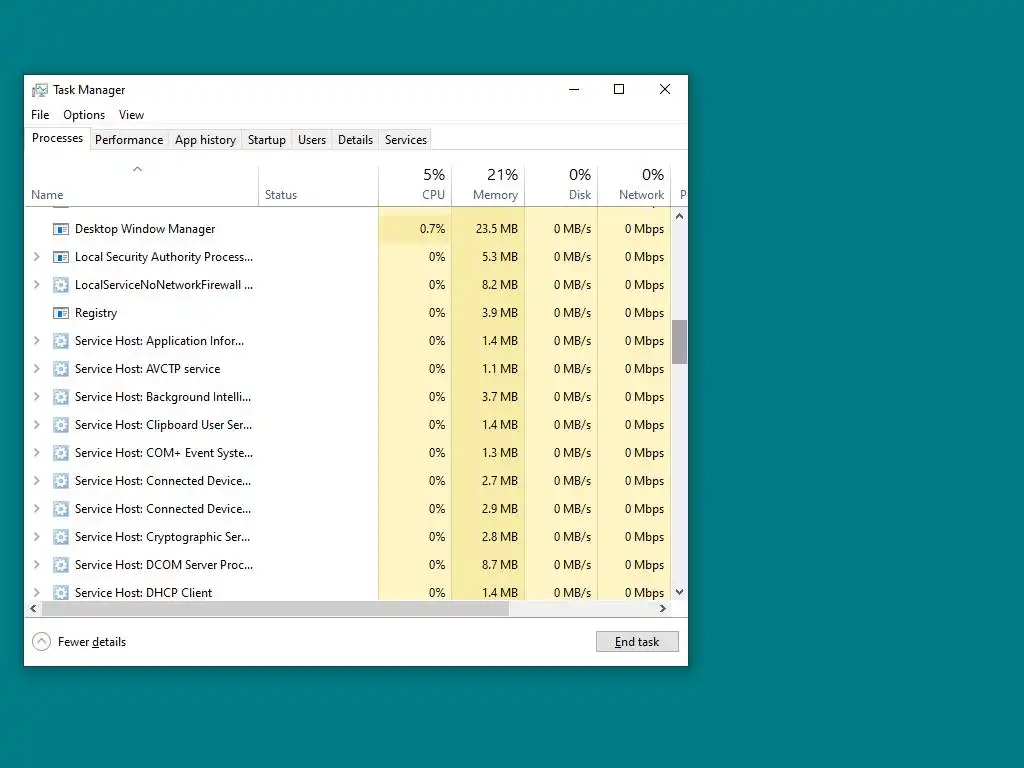Click the Clipboard User Service gear icon

[61, 425]
